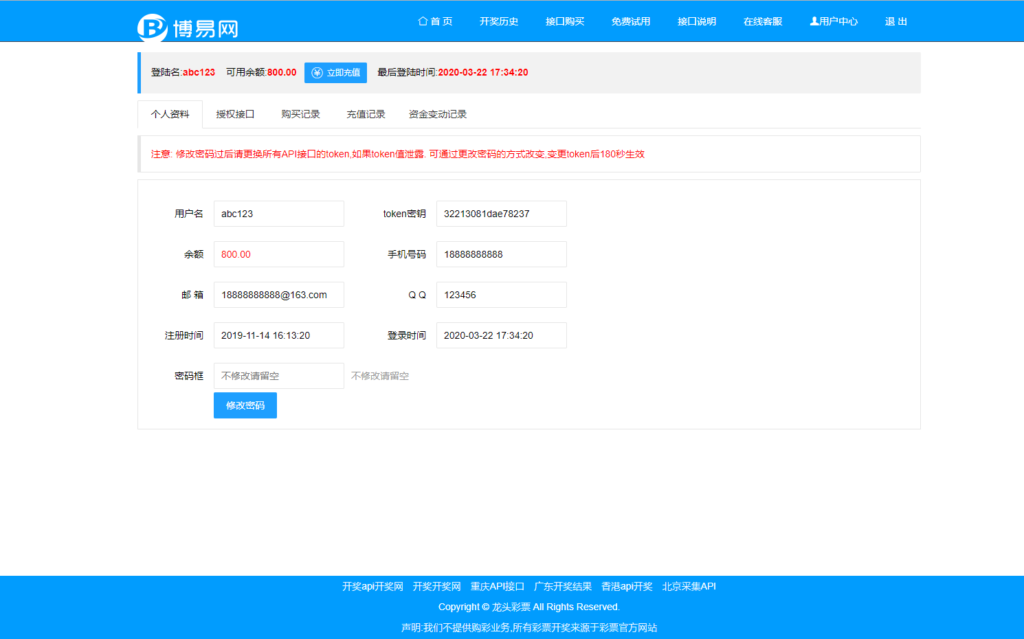Click 退出 to log out
The image size is (1024, 639).
[897, 20]
